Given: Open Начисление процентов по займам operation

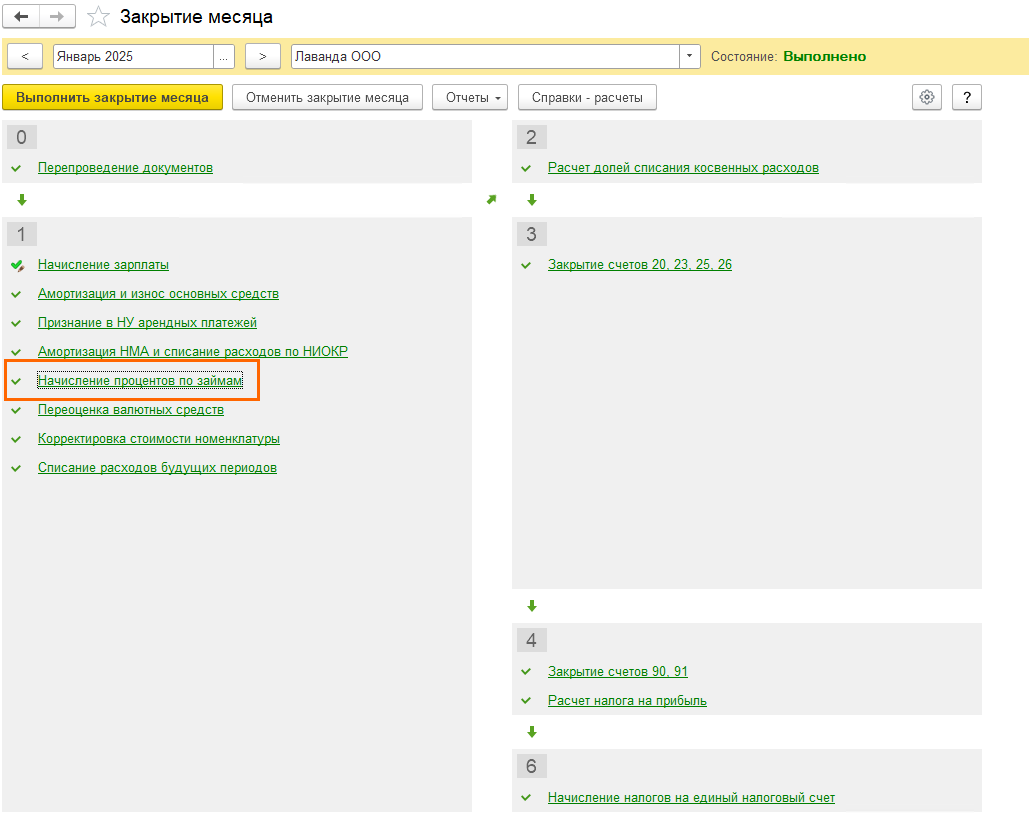Looking at the screenshot, I should (x=140, y=381).
